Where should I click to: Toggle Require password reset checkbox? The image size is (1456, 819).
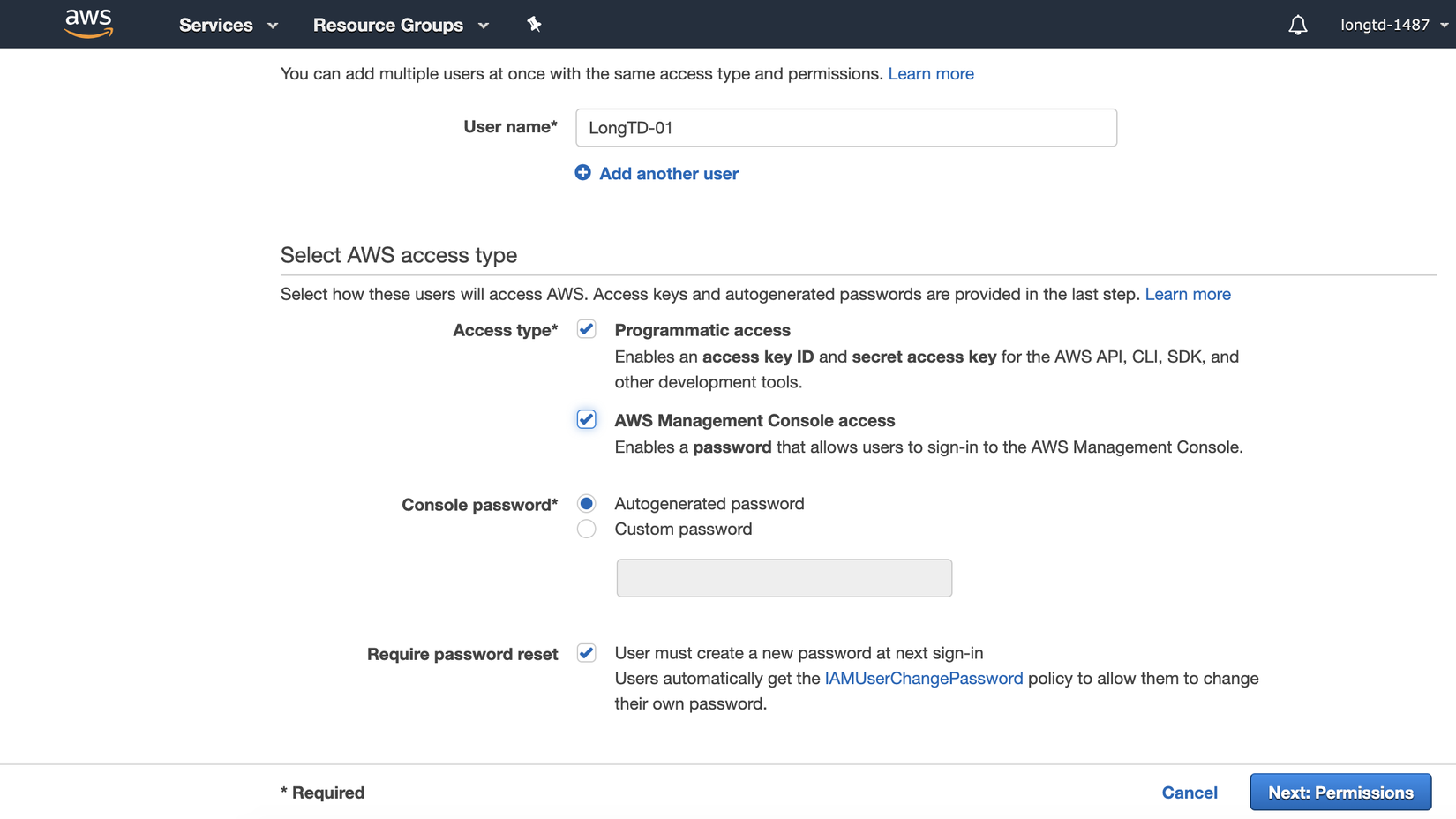(587, 653)
